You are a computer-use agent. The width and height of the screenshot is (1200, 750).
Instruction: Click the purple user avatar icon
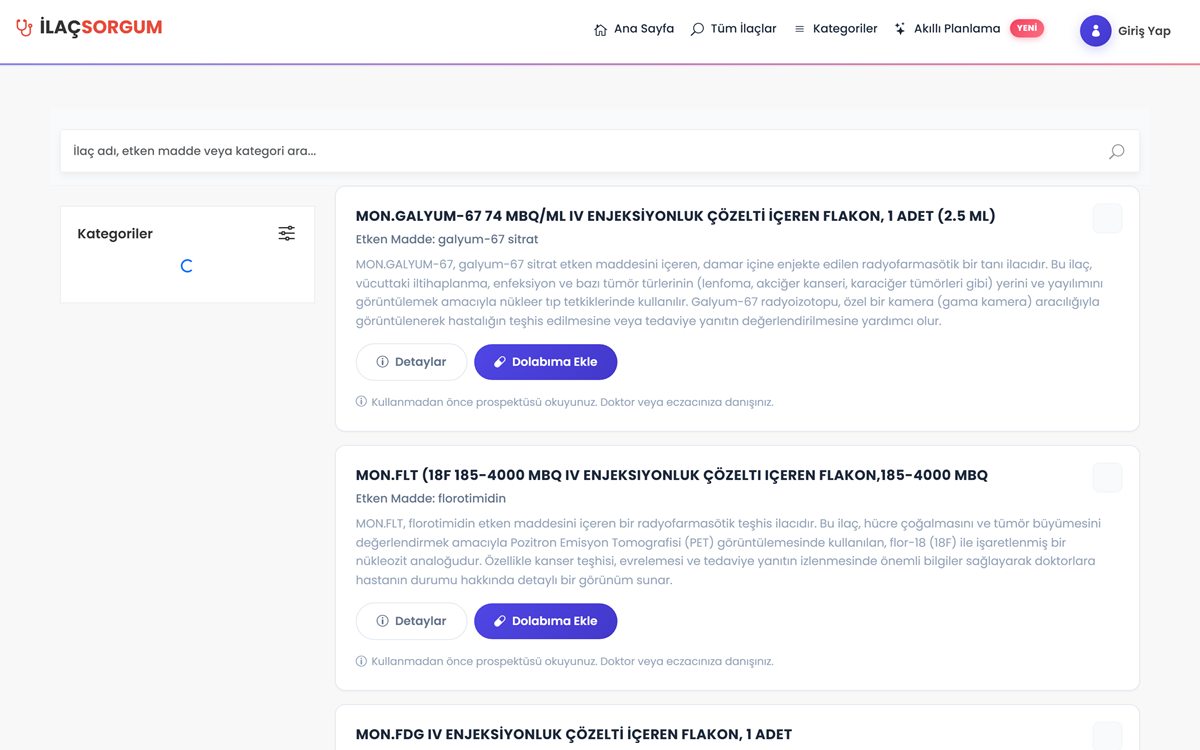tap(1096, 31)
